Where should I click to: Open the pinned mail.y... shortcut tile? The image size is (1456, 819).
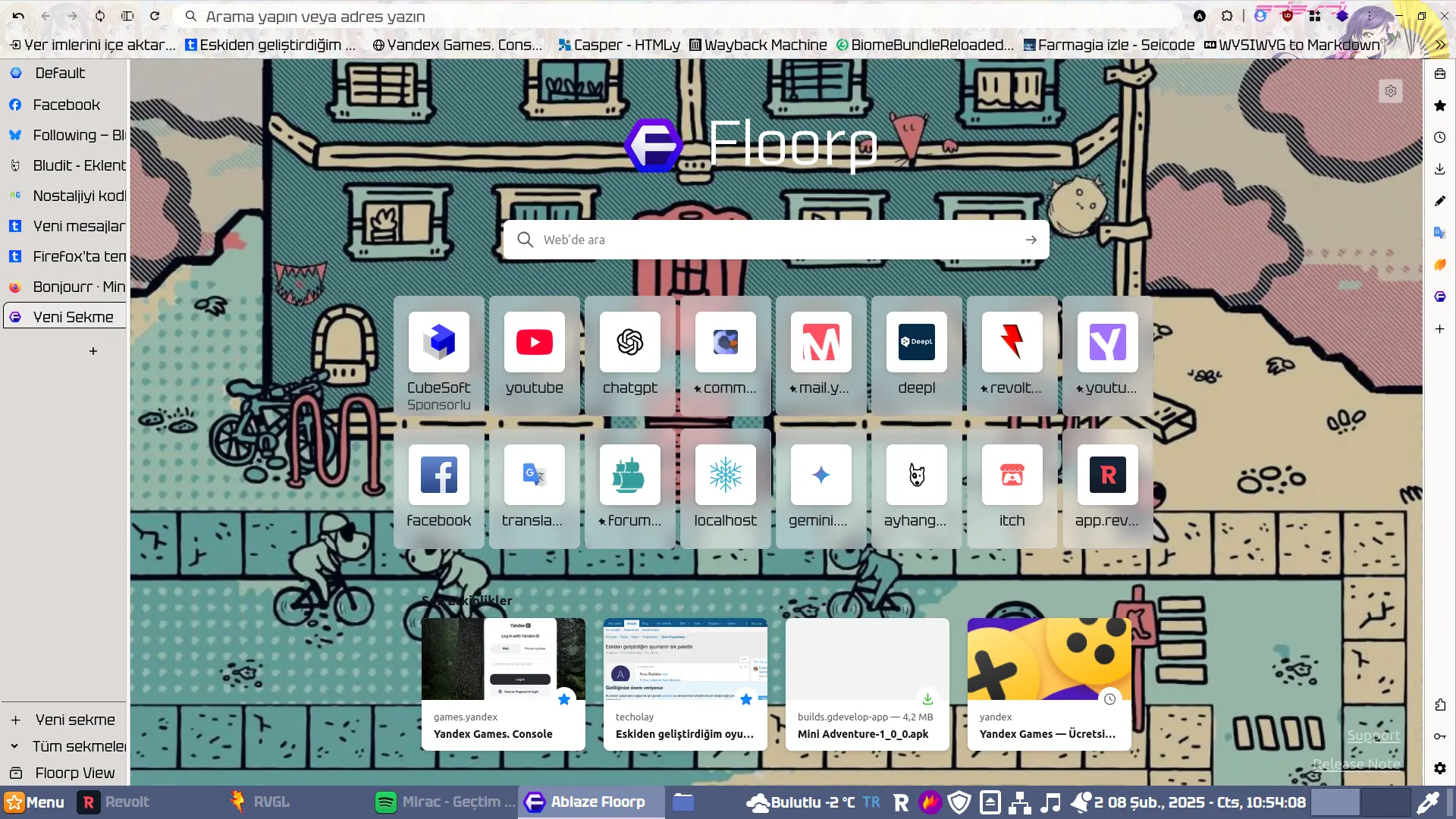pos(821,356)
